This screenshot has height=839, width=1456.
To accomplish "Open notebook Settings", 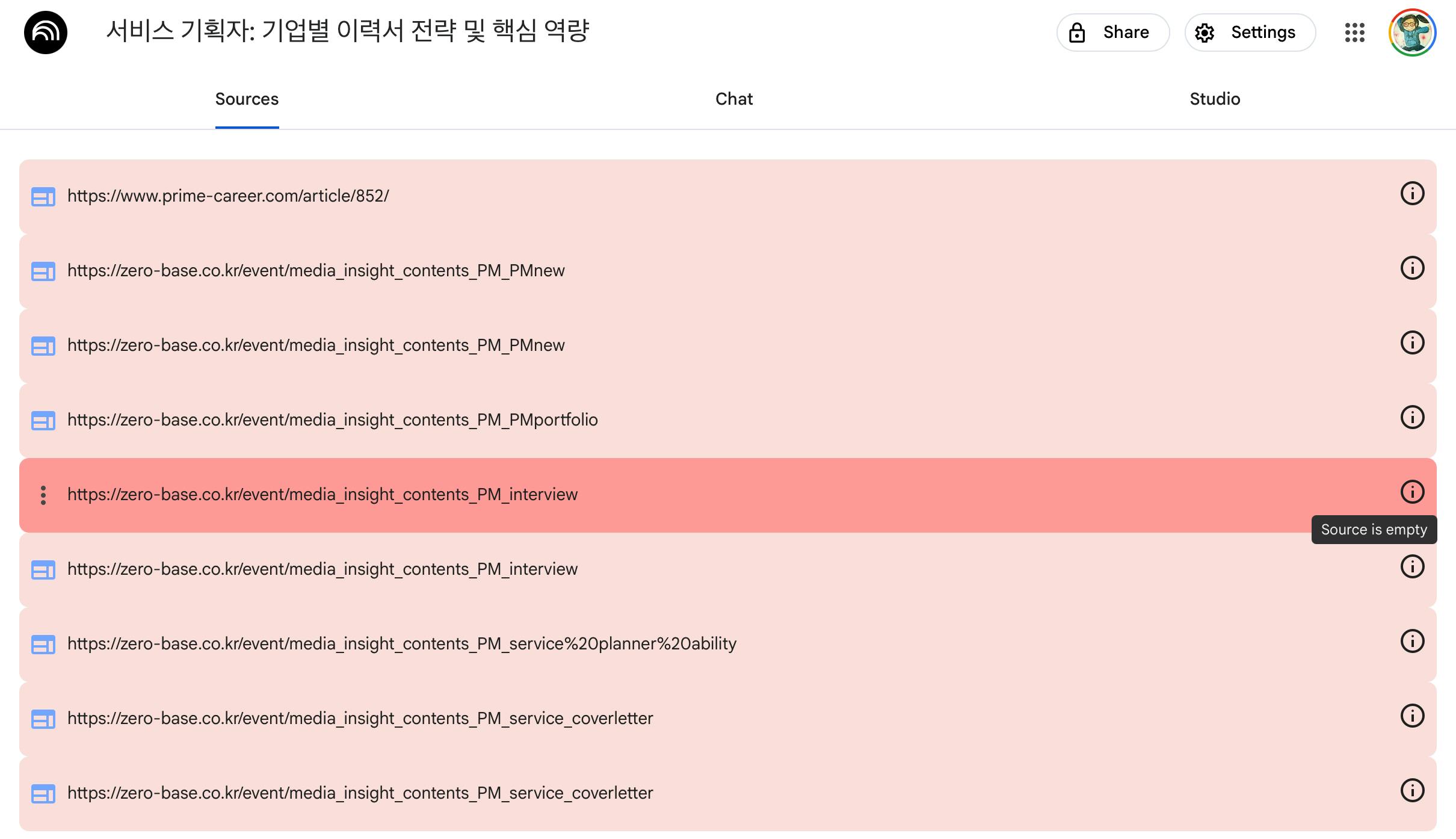I will pos(1250,33).
